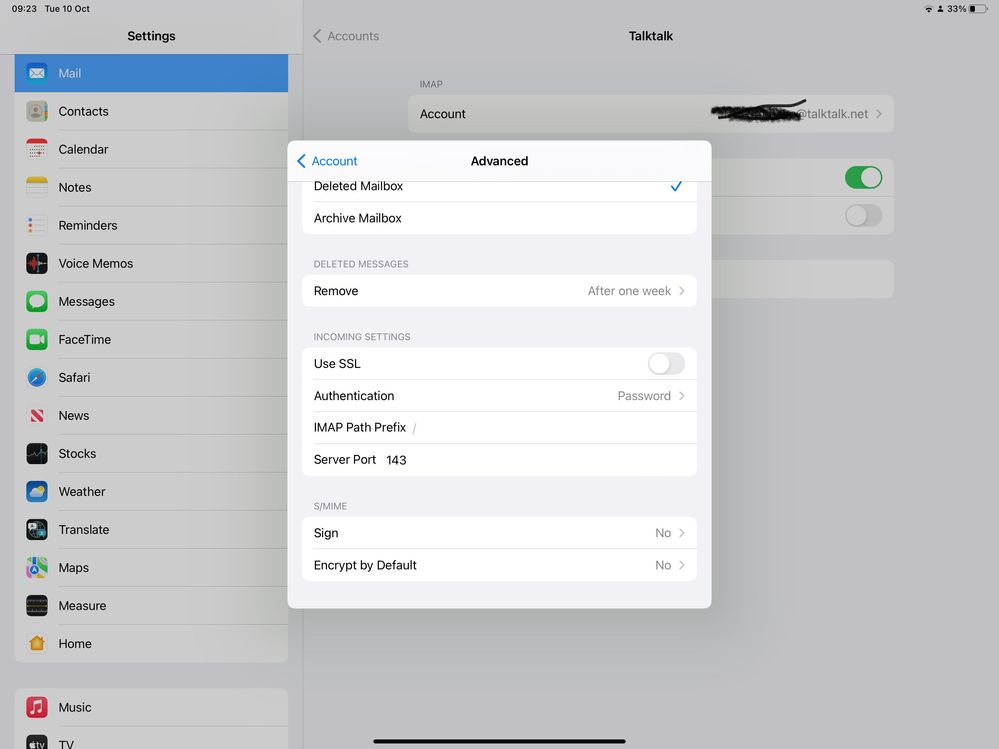The image size is (999, 749).
Task: Tap the 09:23 clock in status bar
Action: pos(24,9)
